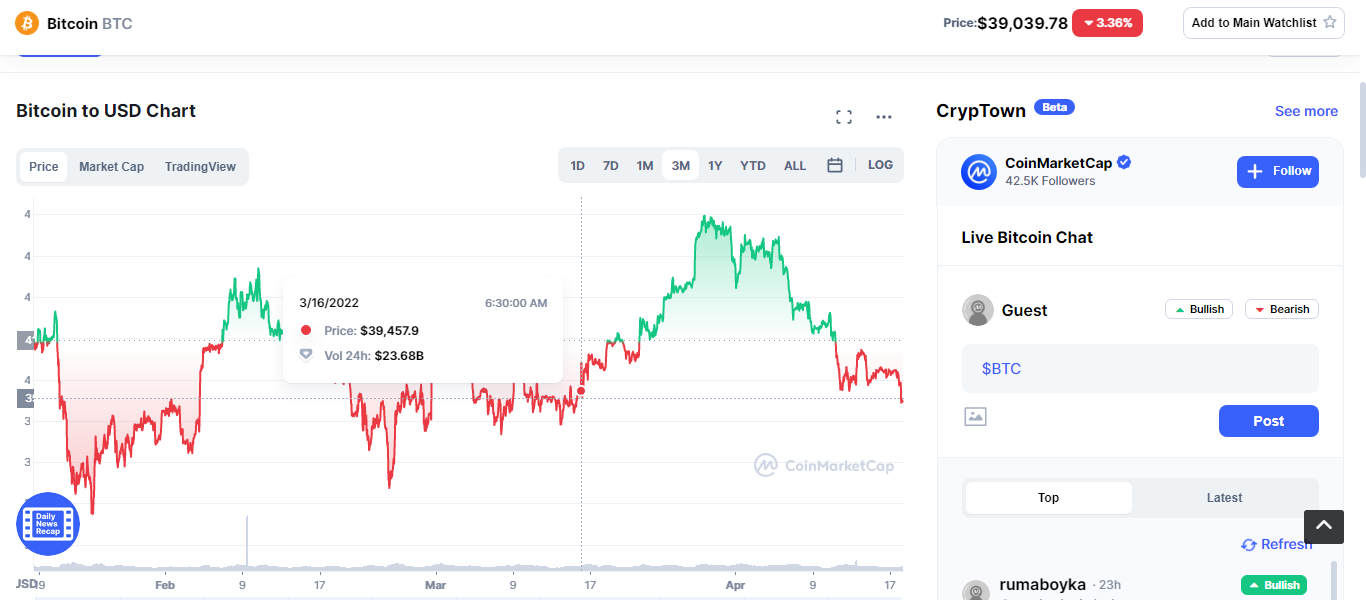Click Add to Main Watchlist button

1263,22
